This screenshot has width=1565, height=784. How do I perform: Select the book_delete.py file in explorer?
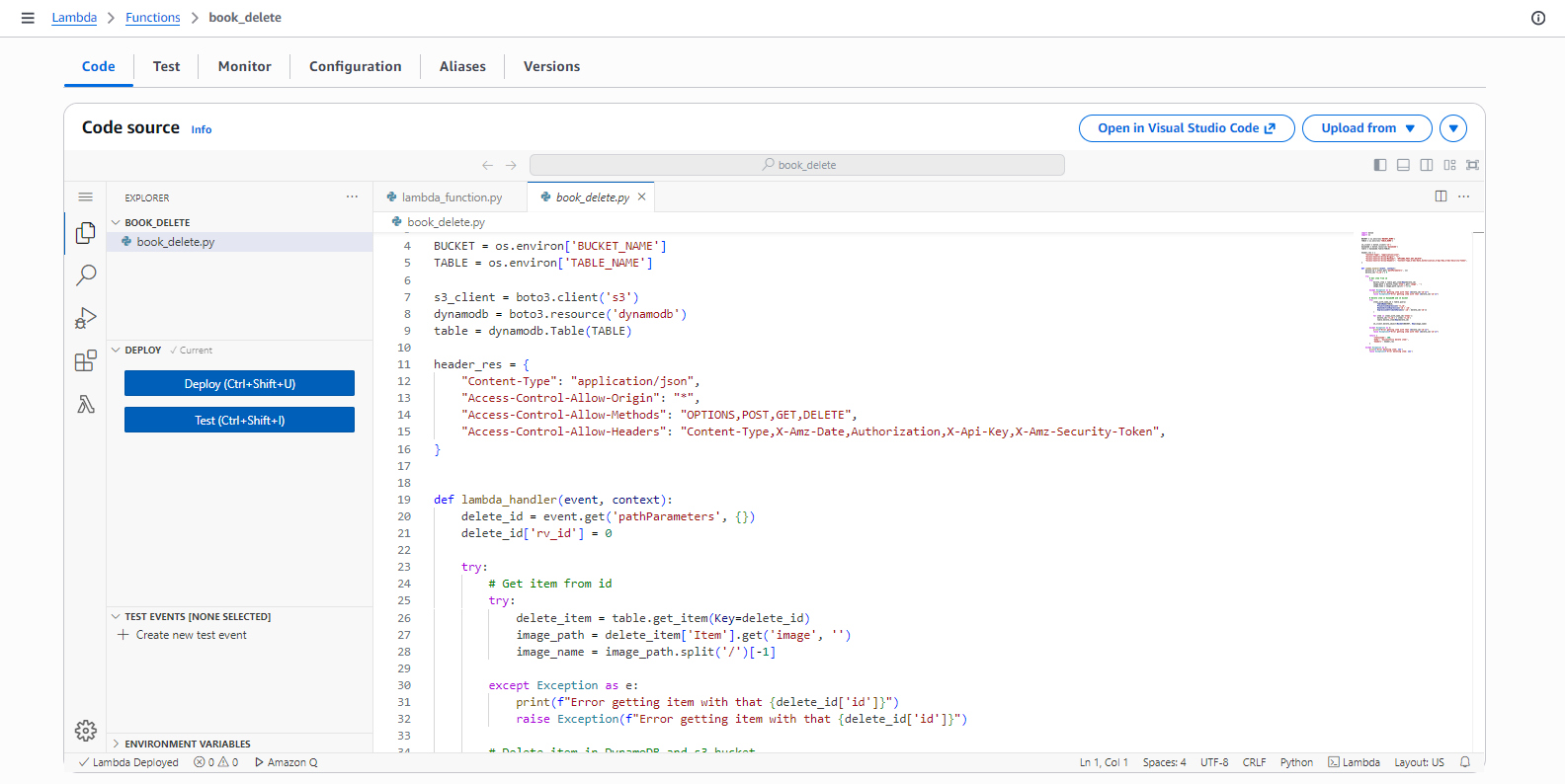239,242
